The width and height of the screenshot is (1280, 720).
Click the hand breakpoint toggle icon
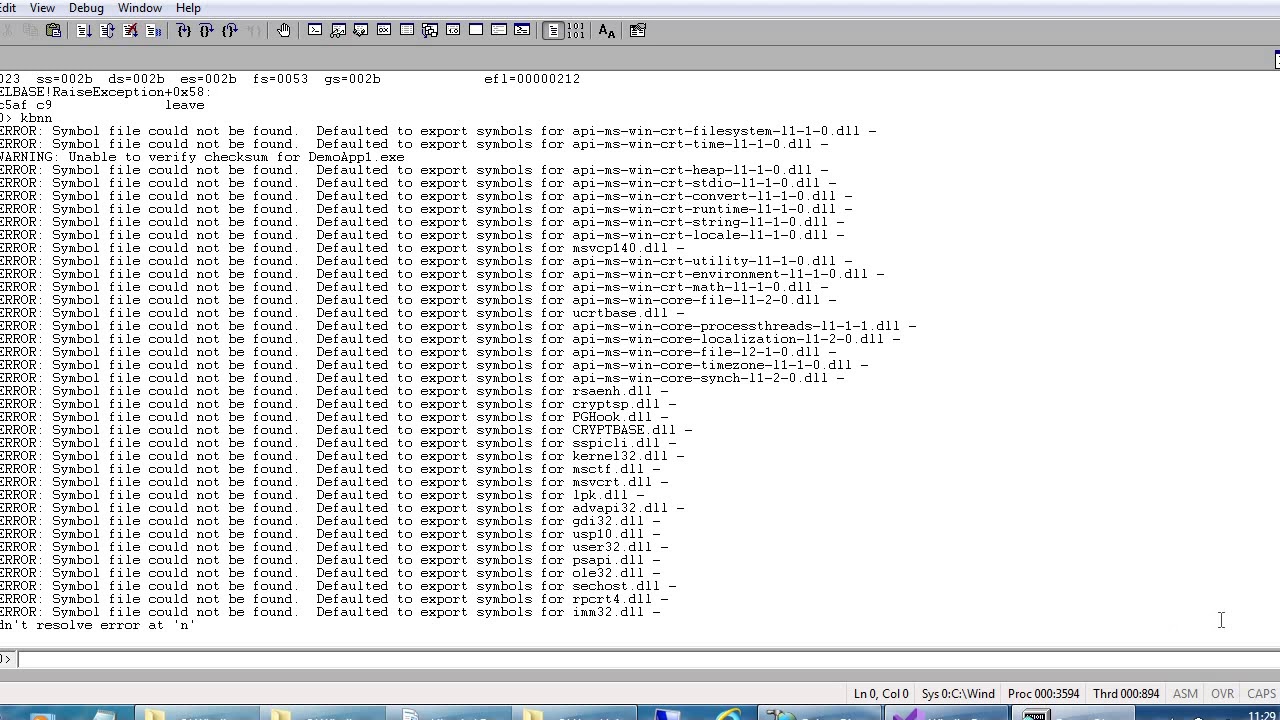[x=284, y=31]
